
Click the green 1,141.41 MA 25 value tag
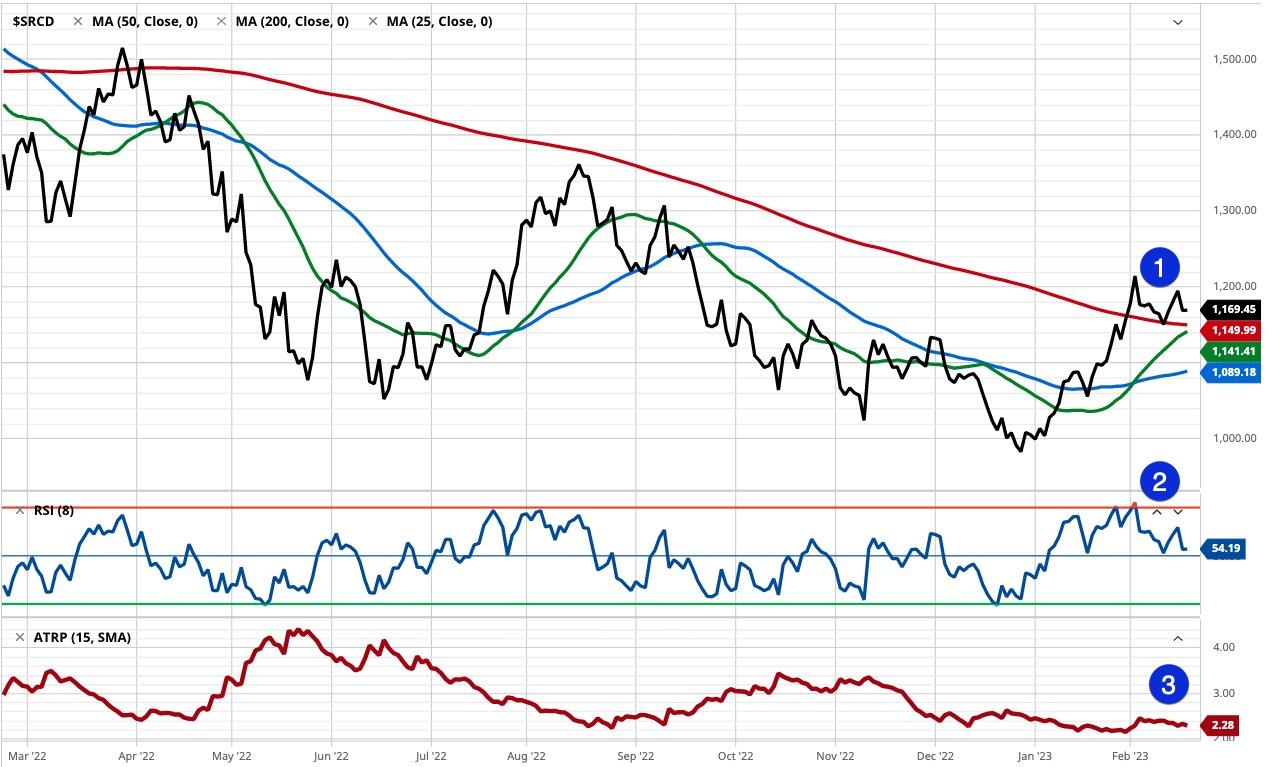1229,351
